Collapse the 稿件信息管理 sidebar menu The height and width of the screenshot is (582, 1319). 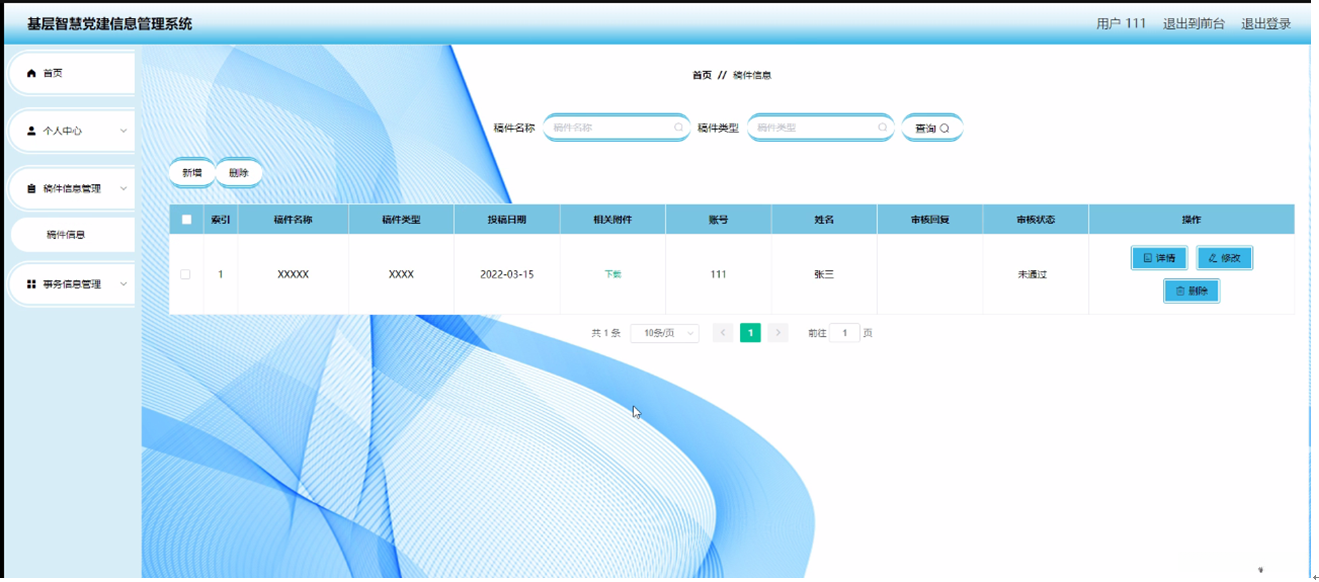click(x=70, y=188)
